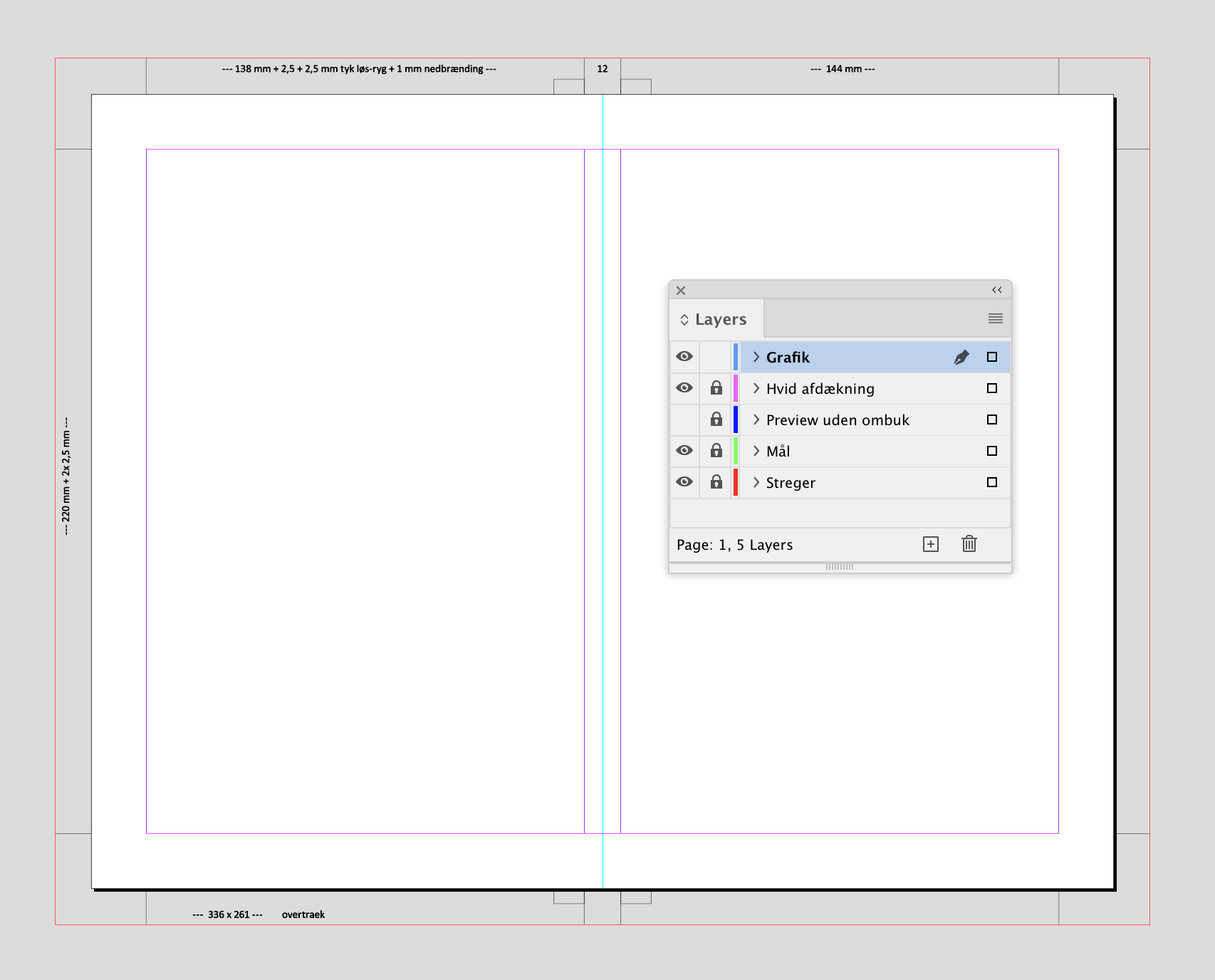
Task: Click the '144 mm' measurement label
Action: click(844, 69)
